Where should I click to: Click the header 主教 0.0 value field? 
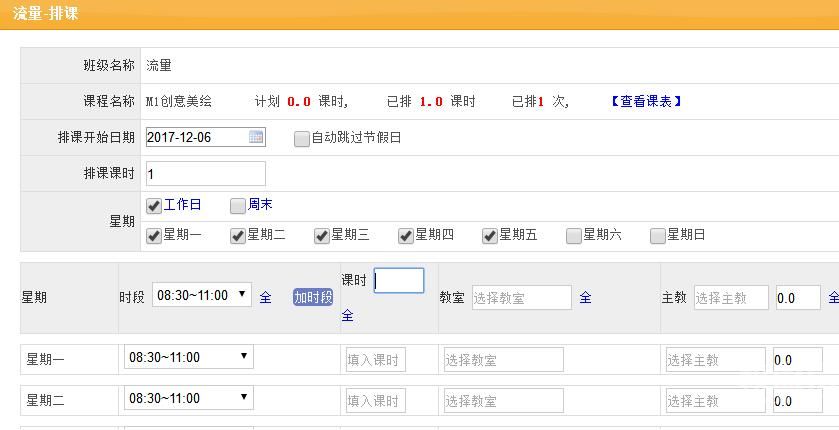click(x=798, y=298)
